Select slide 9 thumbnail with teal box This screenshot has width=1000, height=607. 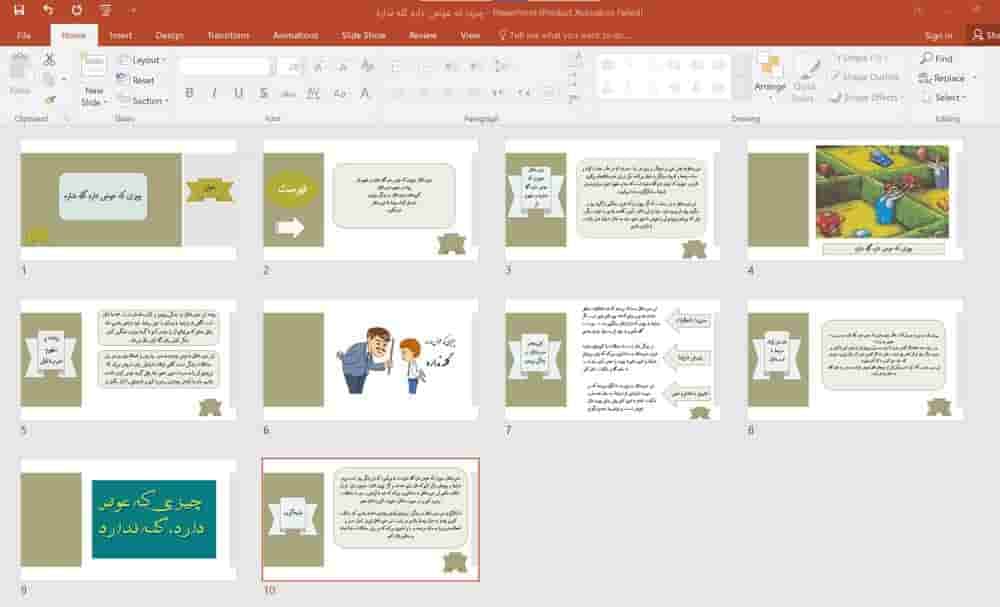tap(128, 519)
